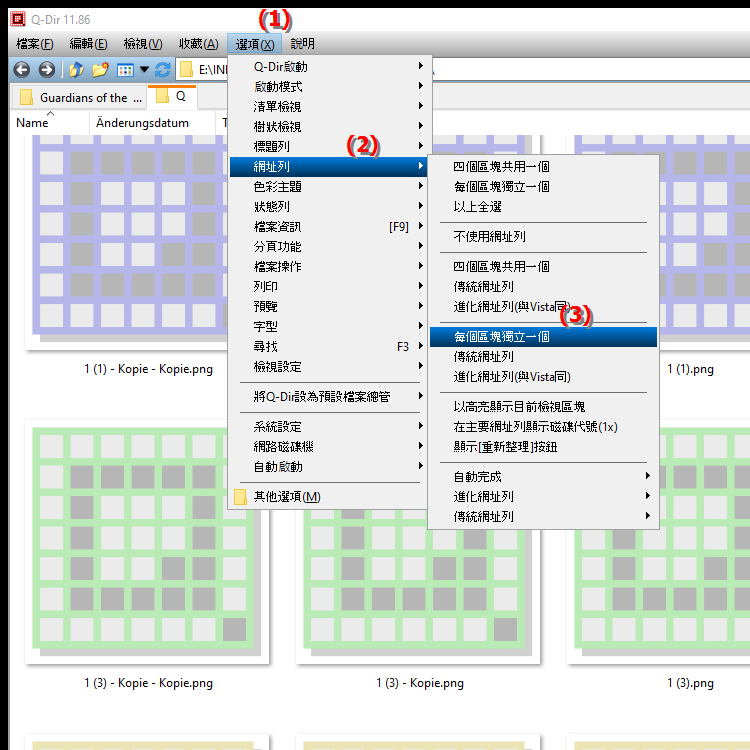Expand the 狀態列 submenu
The height and width of the screenshot is (750, 750).
(x=329, y=207)
